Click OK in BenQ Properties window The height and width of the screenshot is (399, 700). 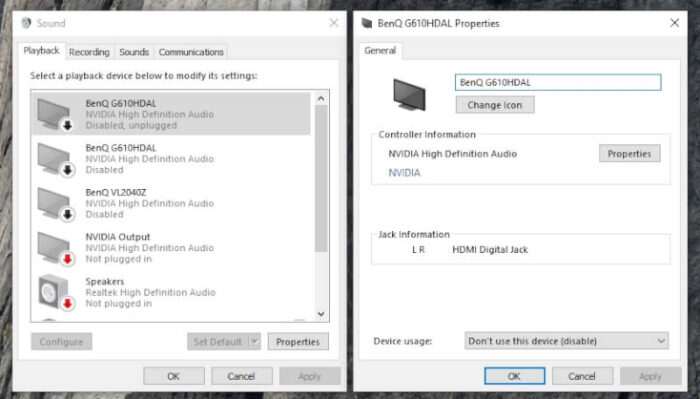[x=514, y=376]
